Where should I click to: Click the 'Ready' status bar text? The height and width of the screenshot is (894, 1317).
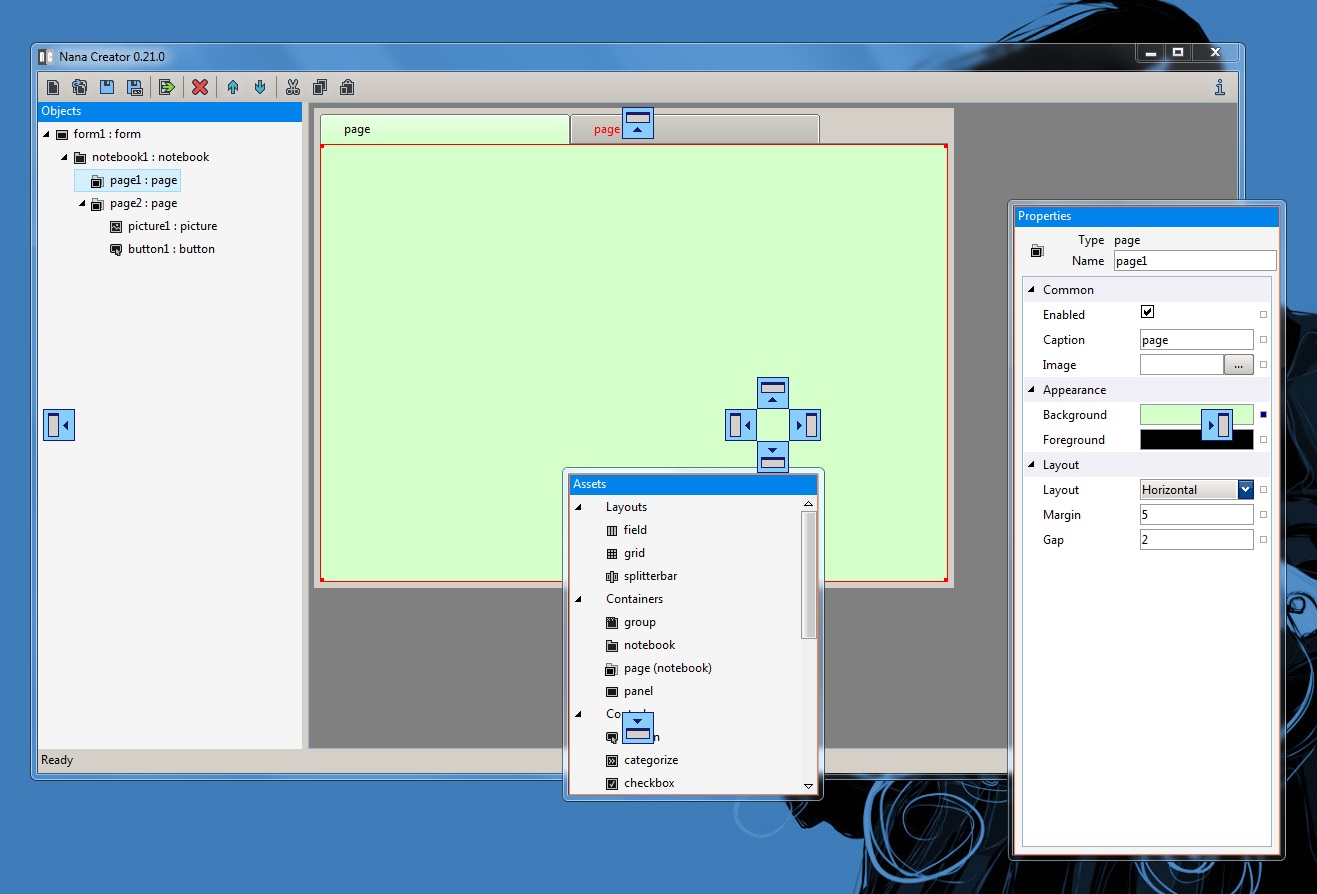click(x=57, y=760)
